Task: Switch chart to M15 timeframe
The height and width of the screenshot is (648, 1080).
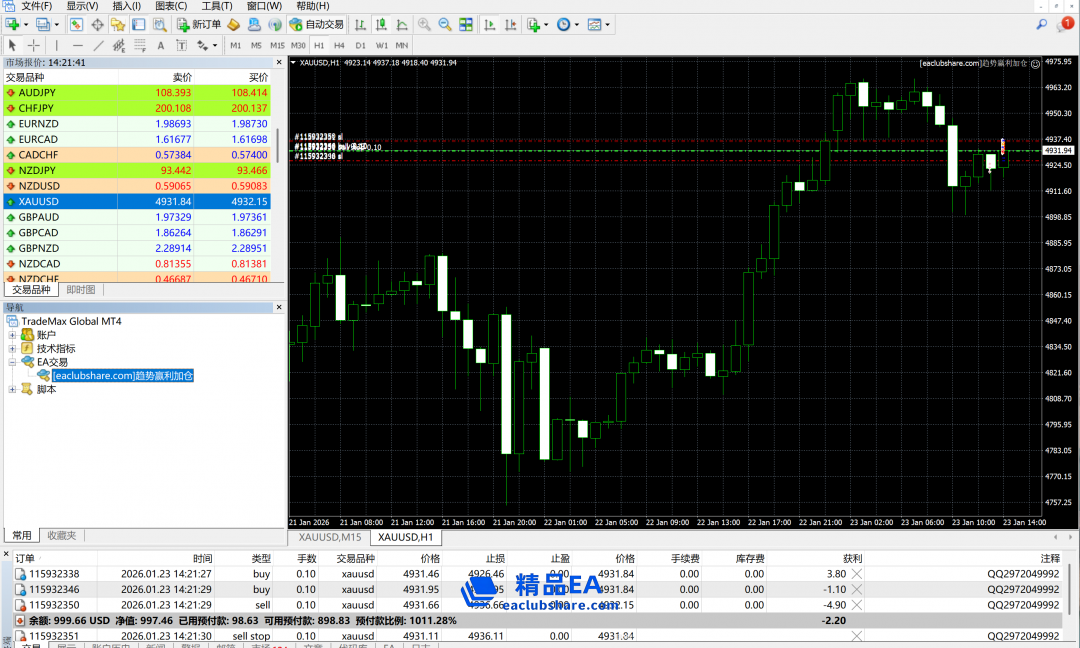Action: click(x=277, y=45)
